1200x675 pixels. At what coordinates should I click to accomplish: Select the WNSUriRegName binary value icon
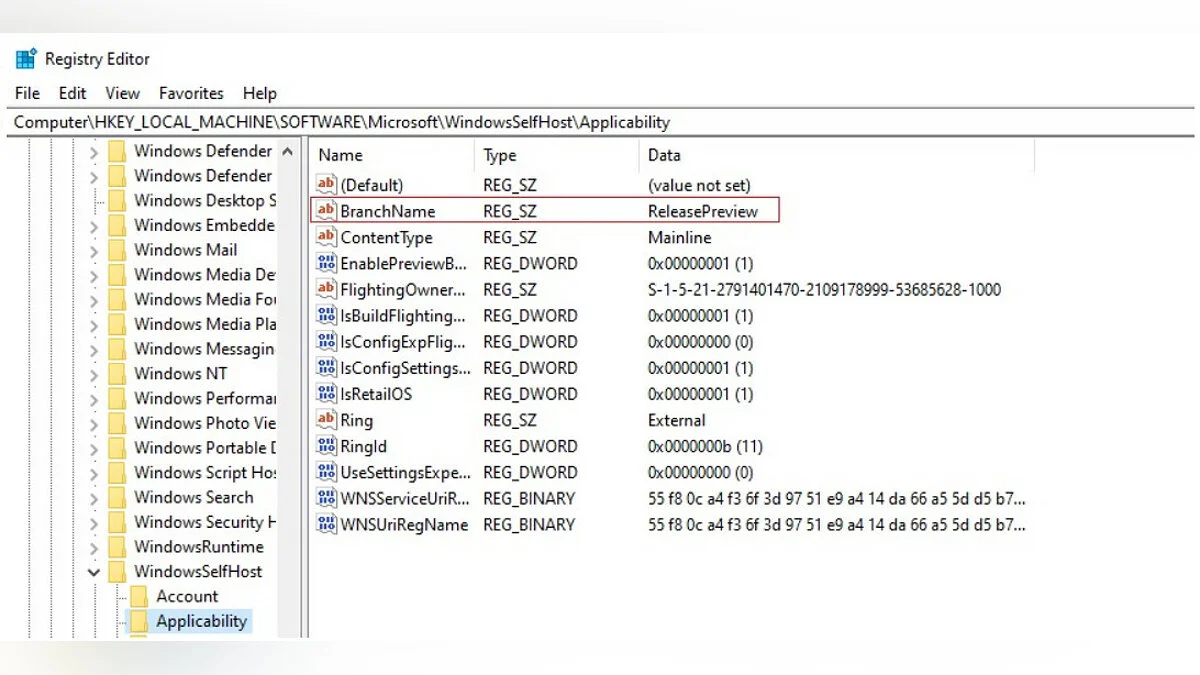coord(326,524)
